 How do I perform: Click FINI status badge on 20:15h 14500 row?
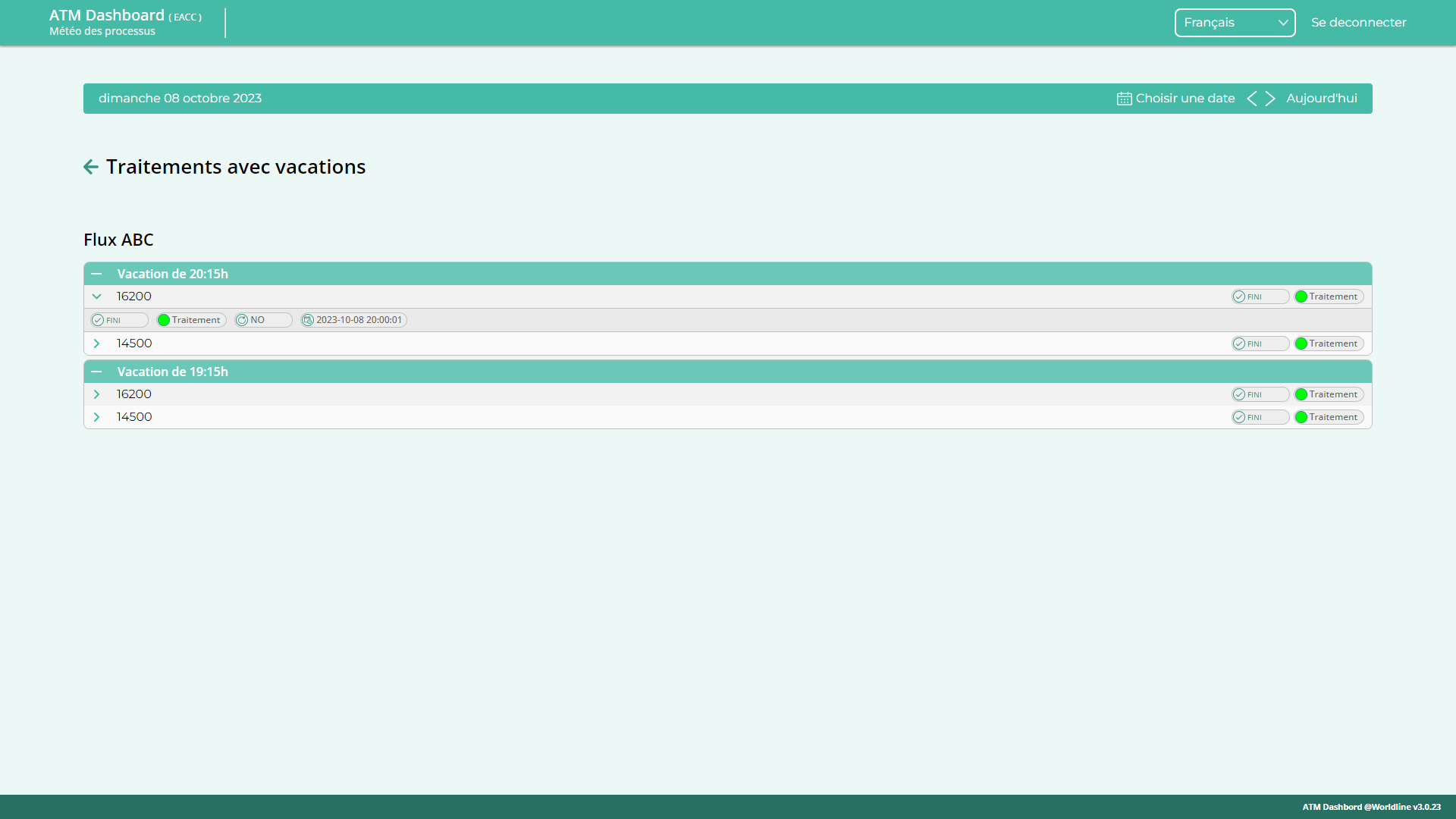click(x=1260, y=344)
